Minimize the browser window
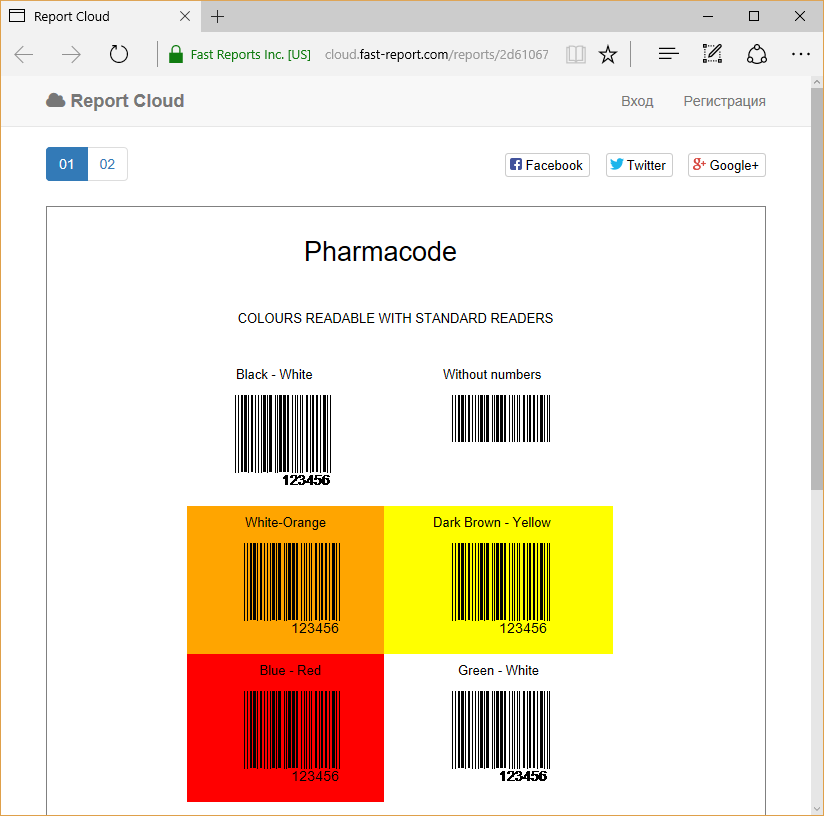Viewport: 824px width, 816px height. [x=708, y=16]
